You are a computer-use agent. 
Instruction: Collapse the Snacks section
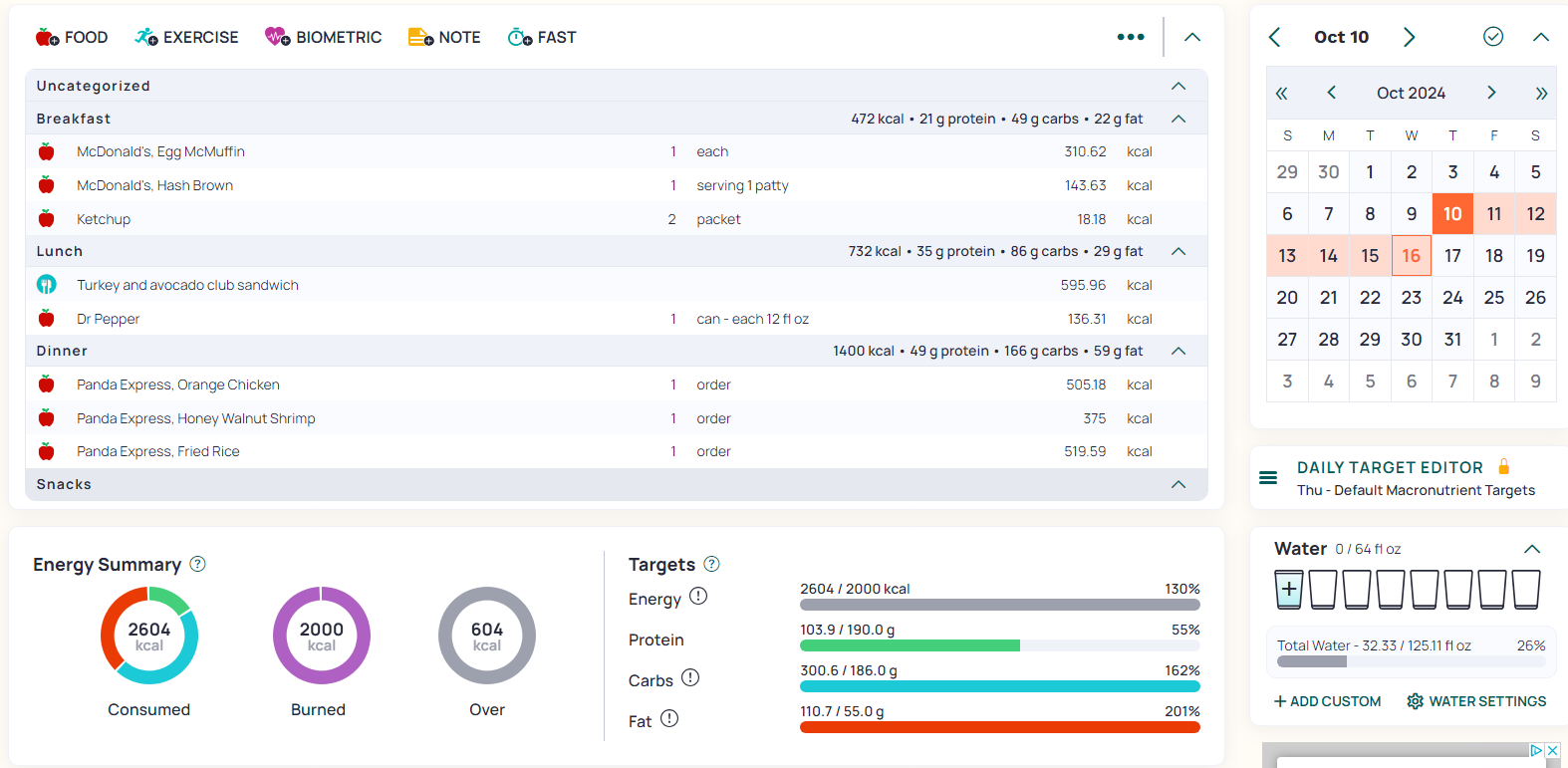pyautogui.click(x=1178, y=484)
